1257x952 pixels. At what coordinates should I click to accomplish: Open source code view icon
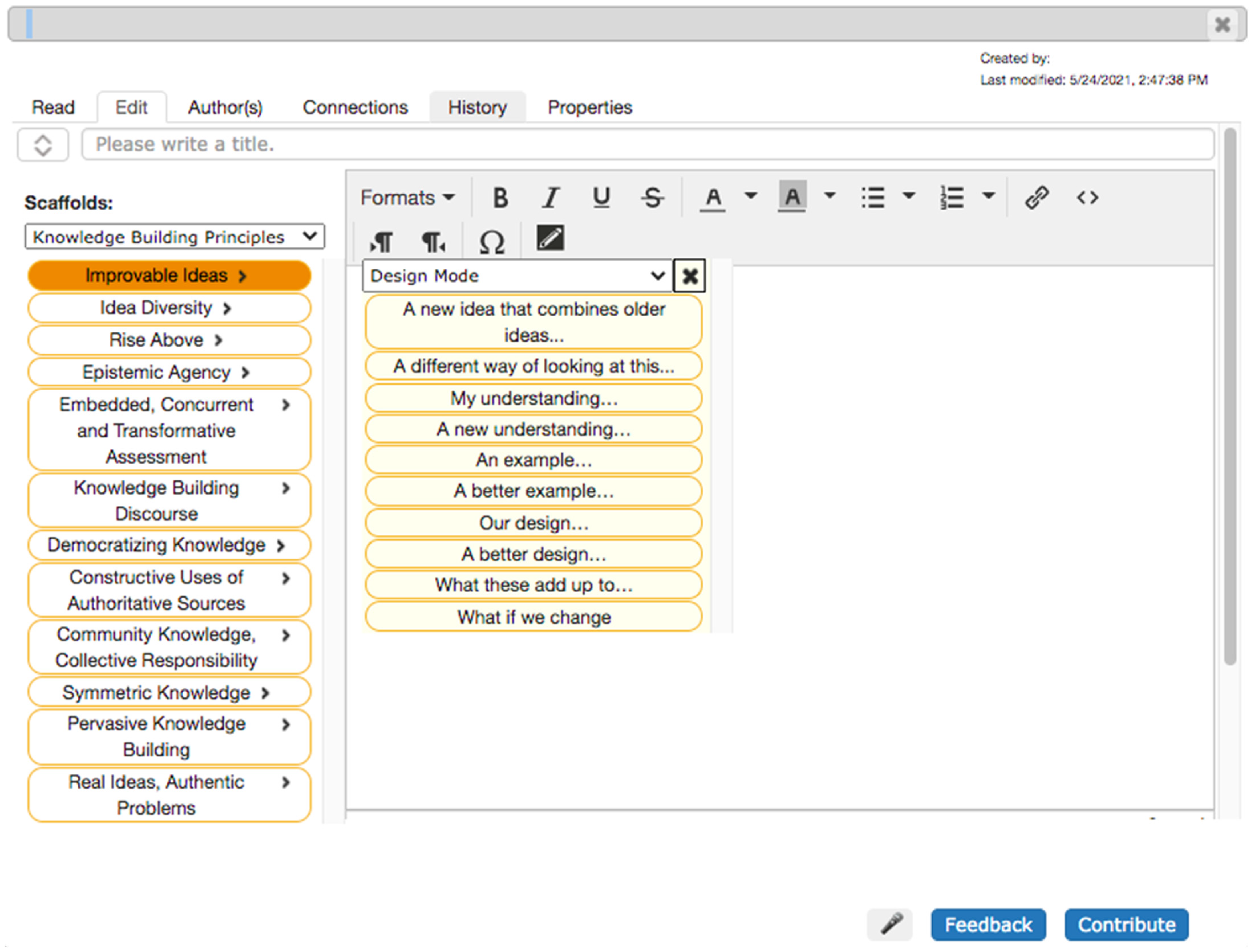tap(1087, 198)
